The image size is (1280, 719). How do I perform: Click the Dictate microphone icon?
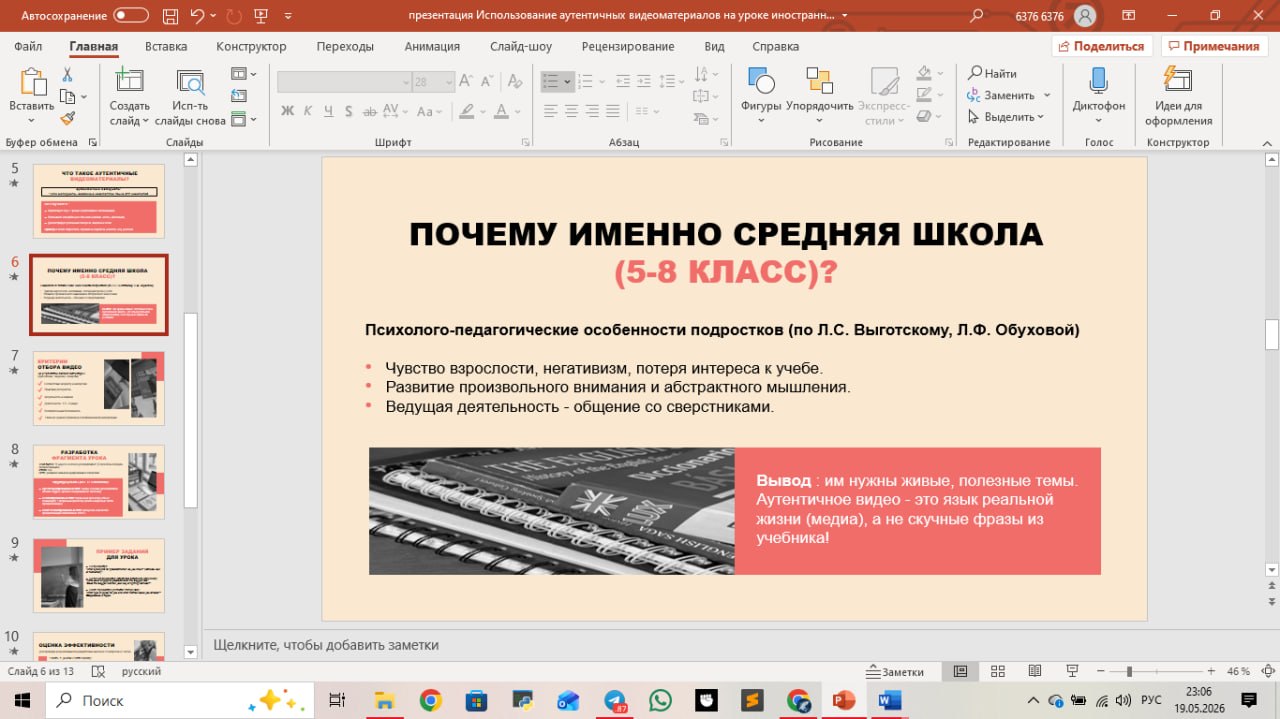click(x=1098, y=82)
